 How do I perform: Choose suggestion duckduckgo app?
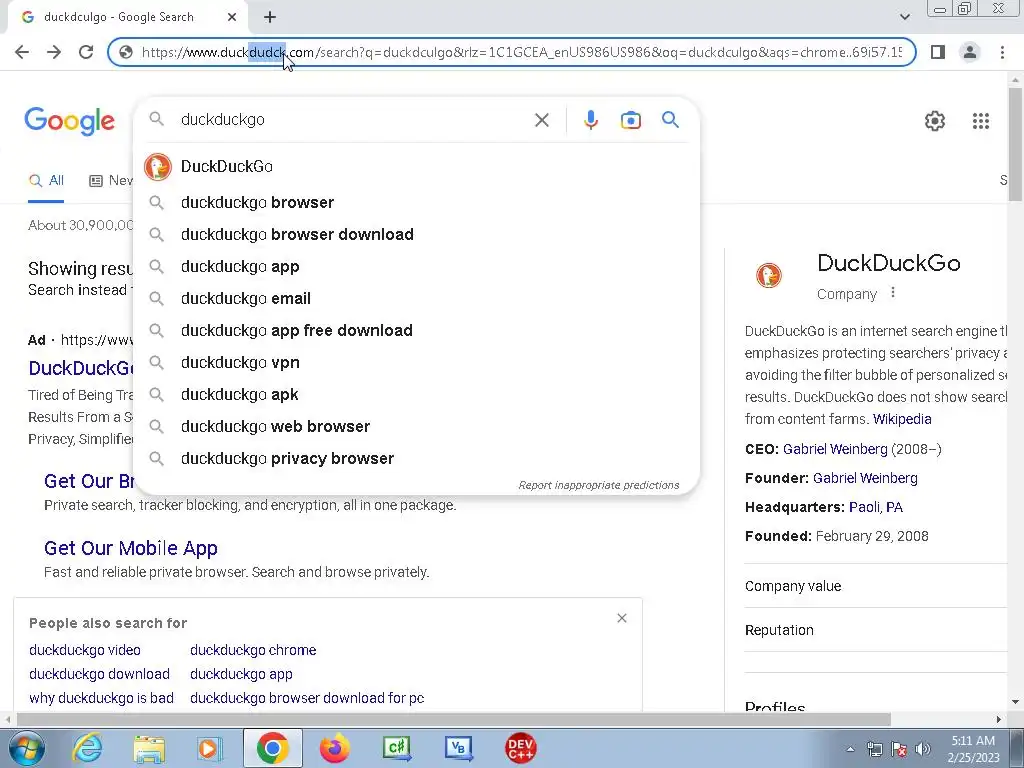tap(416, 266)
